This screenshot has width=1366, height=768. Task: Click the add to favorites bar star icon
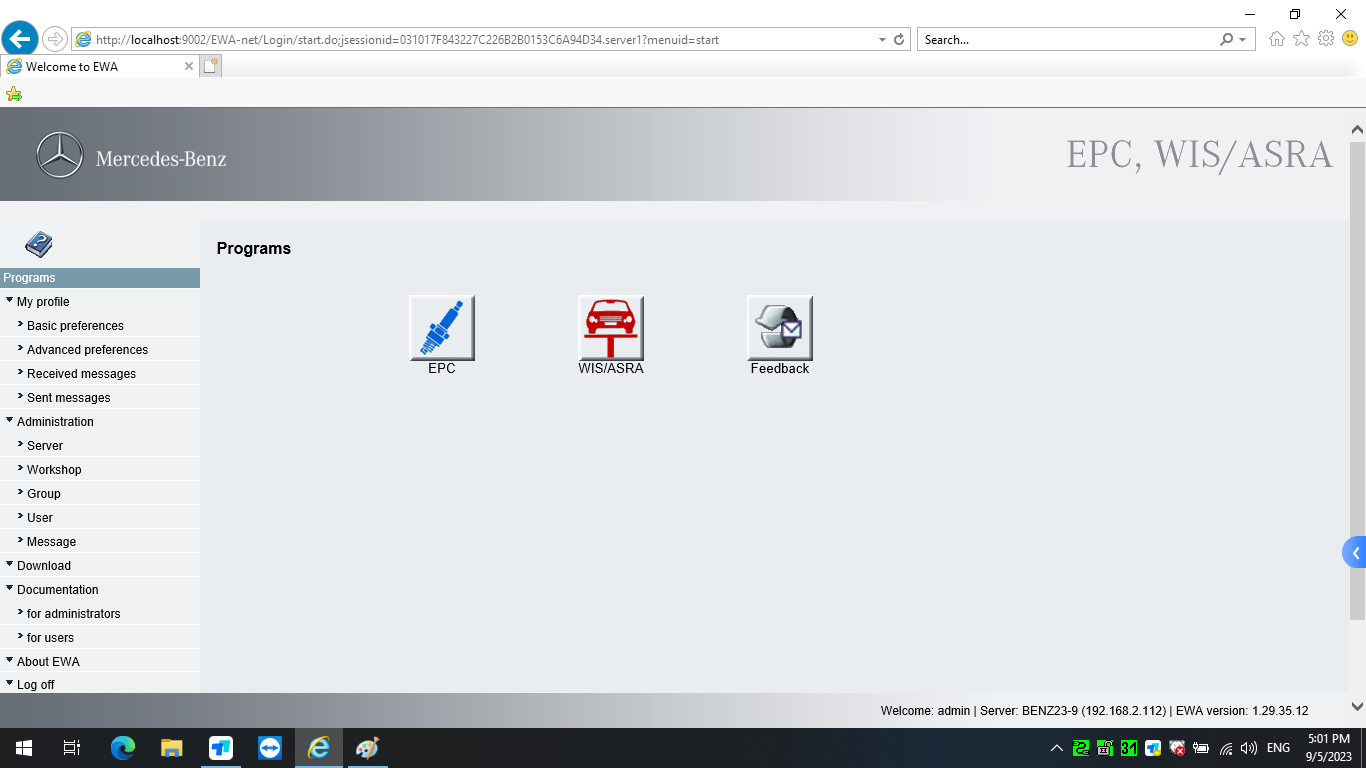click(x=14, y=94)
